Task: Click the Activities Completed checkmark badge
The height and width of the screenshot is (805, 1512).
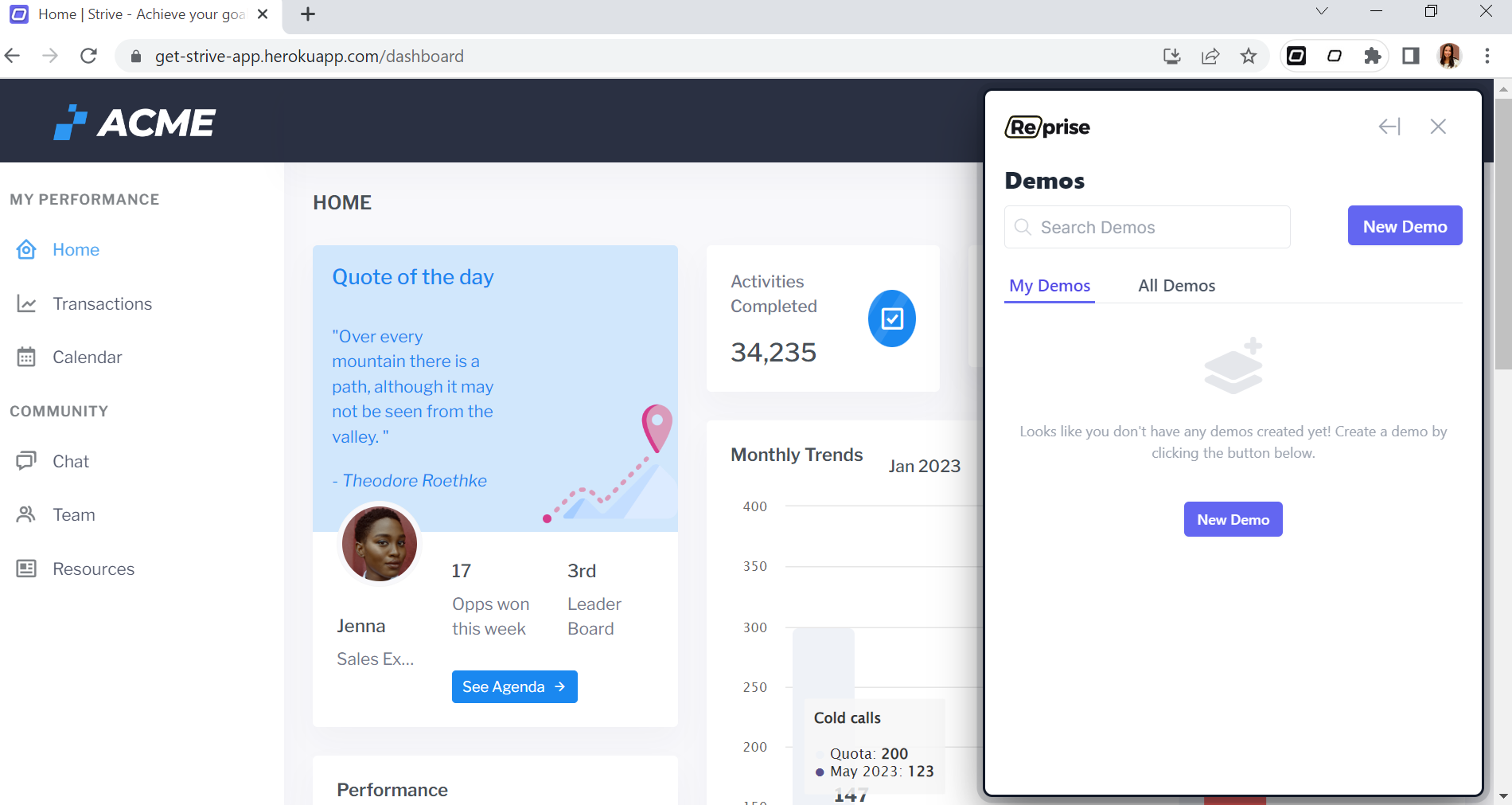Action: click(x=891, y=318)
